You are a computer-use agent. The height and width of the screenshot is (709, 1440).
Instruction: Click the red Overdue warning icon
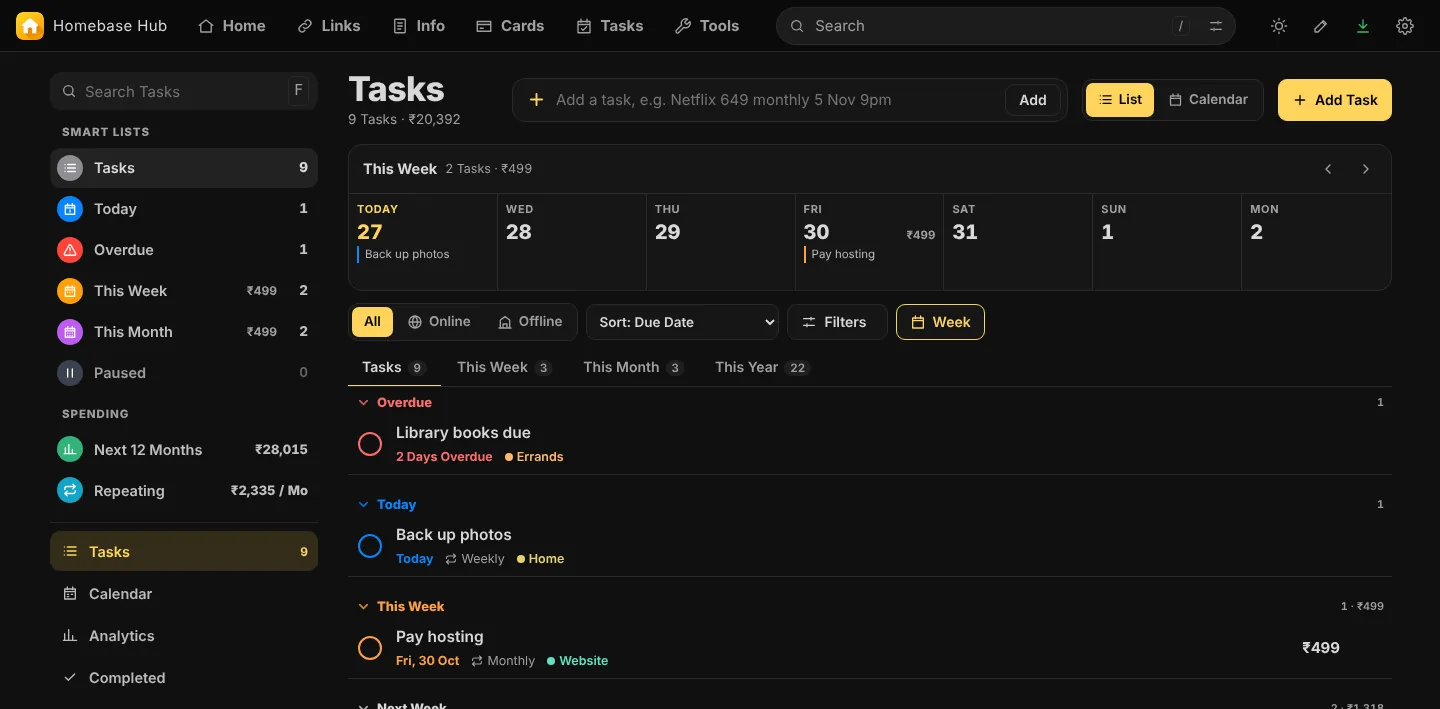pos(70,250)
